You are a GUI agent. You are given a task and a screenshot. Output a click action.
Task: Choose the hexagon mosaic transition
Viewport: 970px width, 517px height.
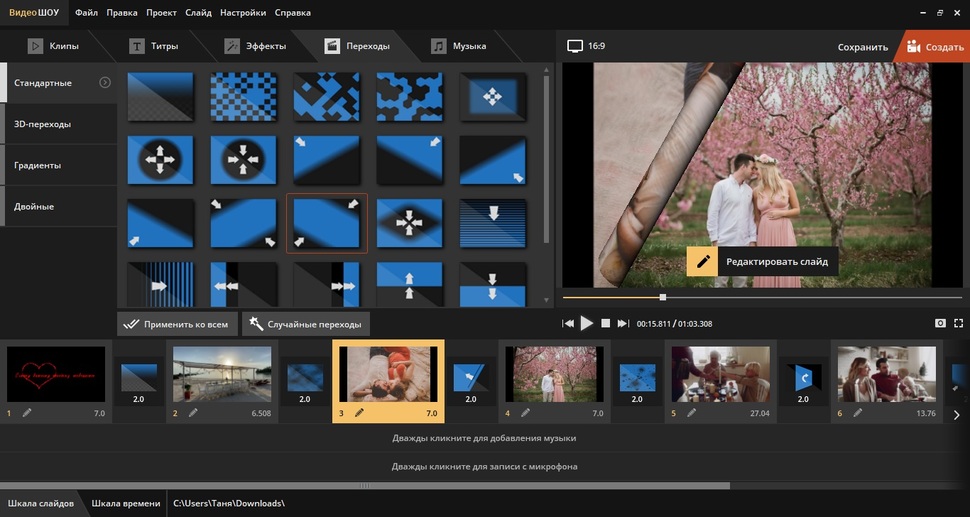(x=409, y=96)
